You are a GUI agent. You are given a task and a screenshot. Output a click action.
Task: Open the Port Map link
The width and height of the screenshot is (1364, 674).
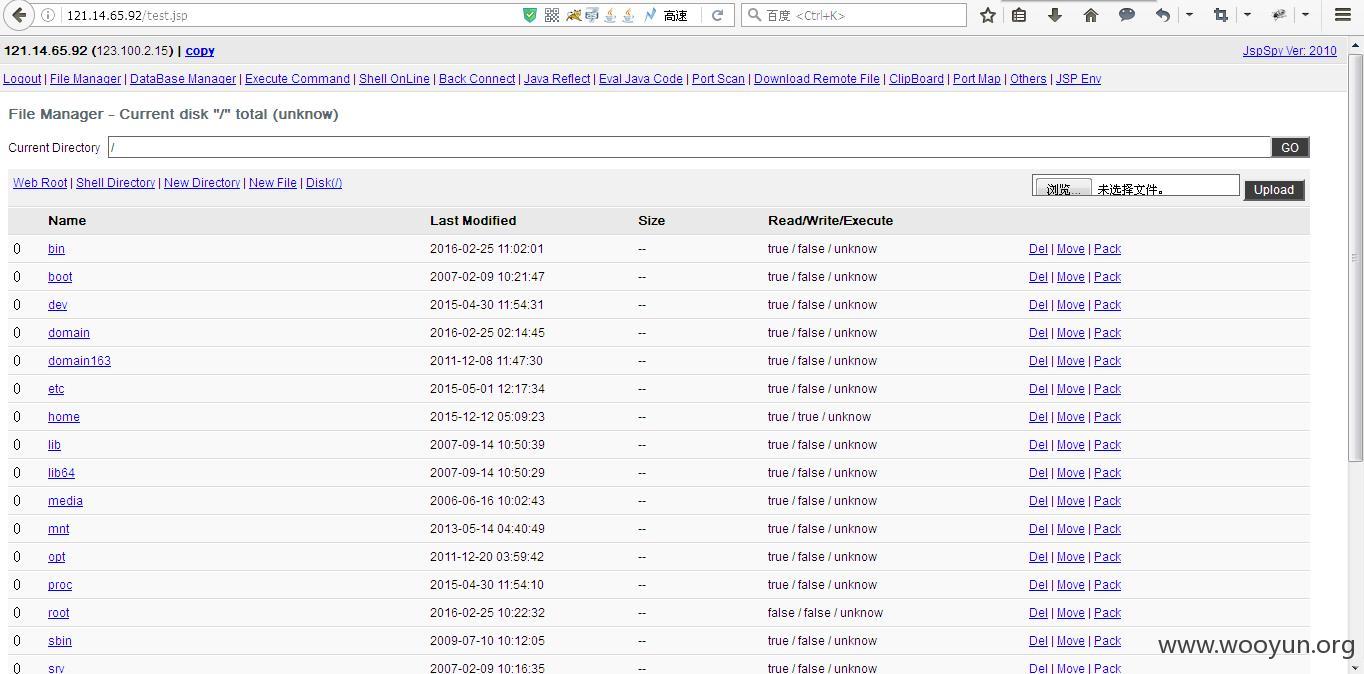[x=976, y=79]
